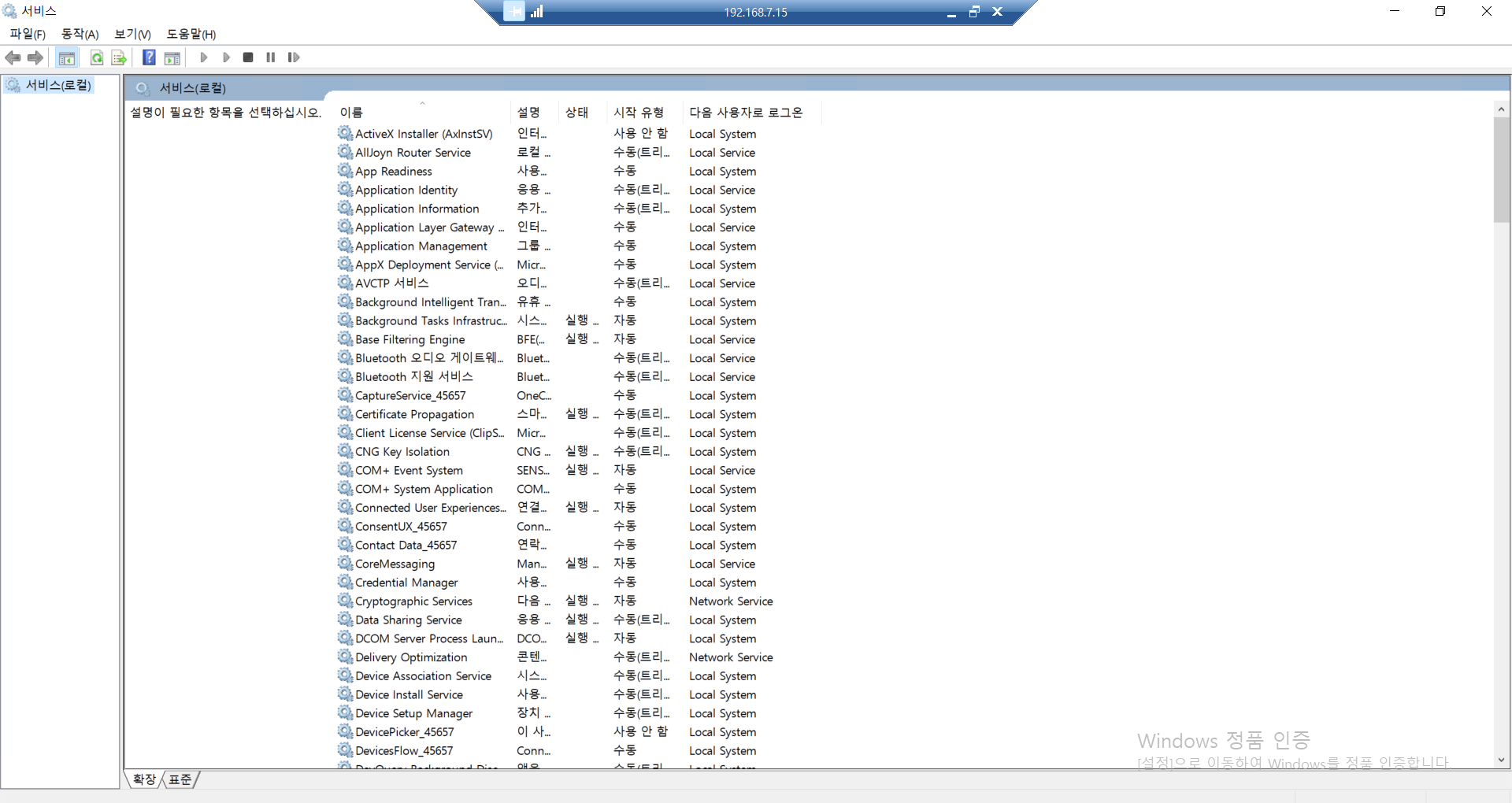The width and height of the screenshot is (1512, 803).
Task: Click the Restart Service icon
Action: point(294,57)
